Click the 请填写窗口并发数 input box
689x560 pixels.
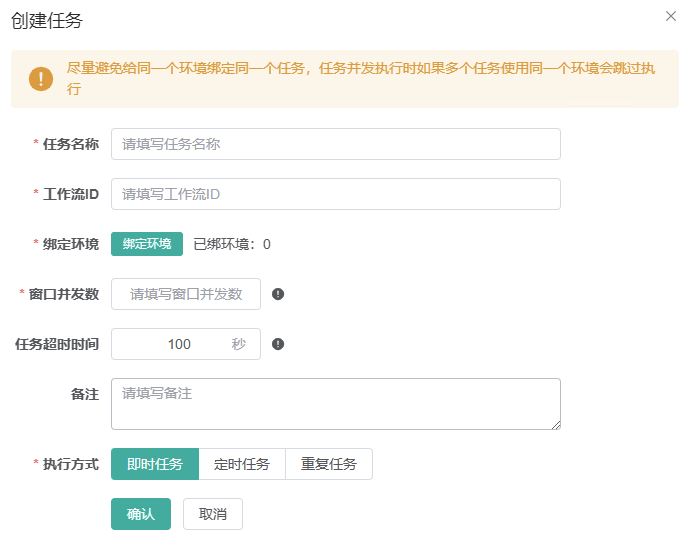tap(186, 294)
